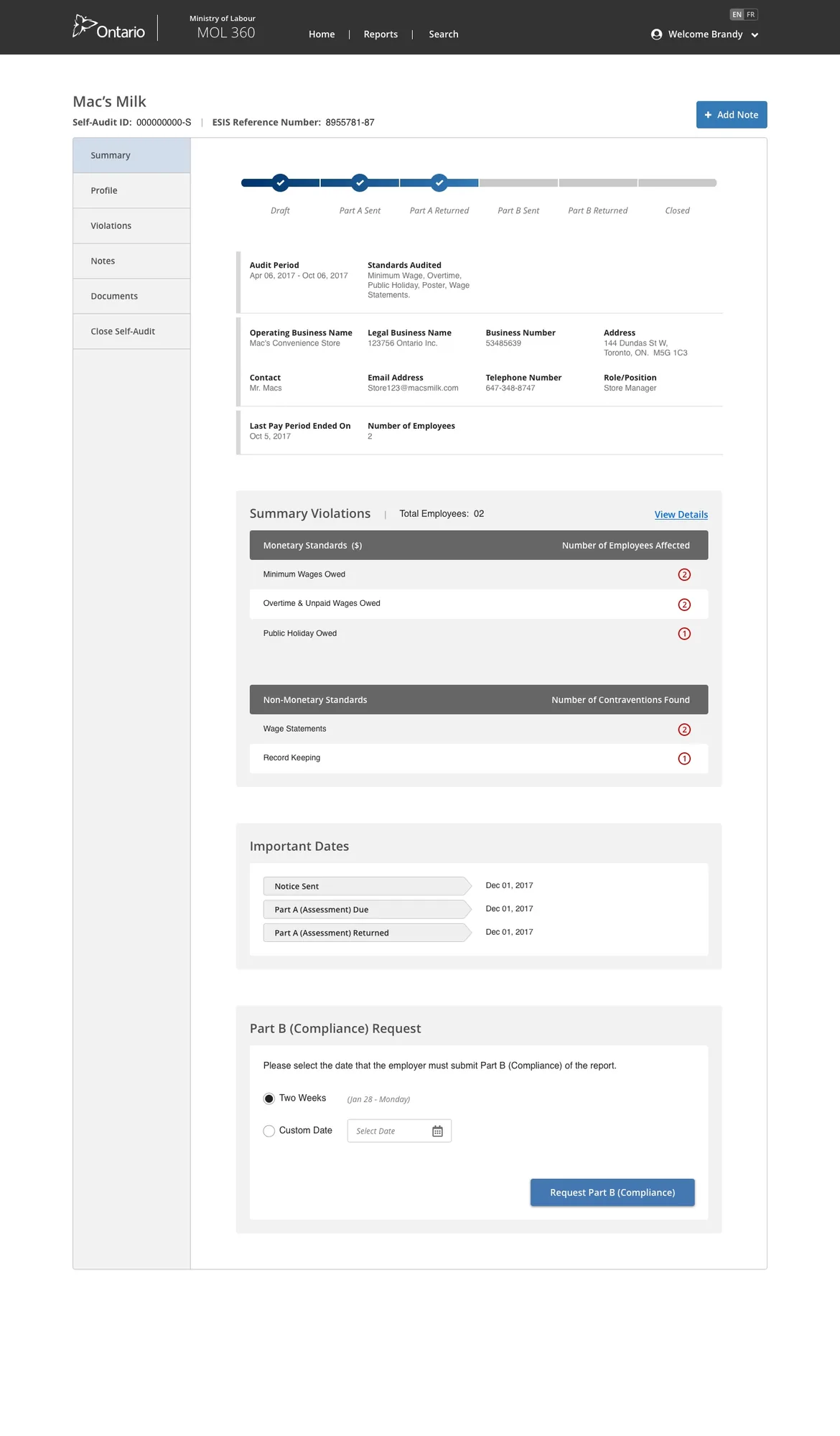Expand the Welcome Brandy user menu
Screen dimensions: 840x1436
(x=706, y=34)
